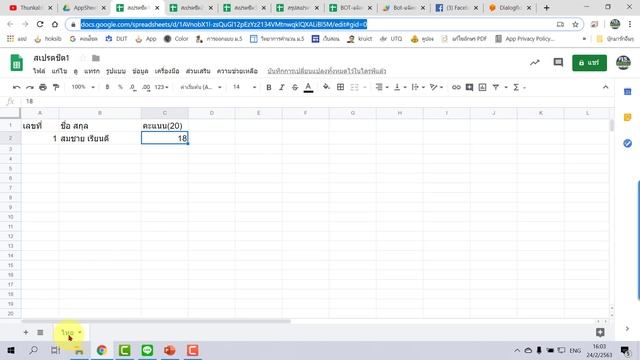Open the ความช่วยเหลือ (Help) menu
The image size is (640, 360).
(237, 71)
